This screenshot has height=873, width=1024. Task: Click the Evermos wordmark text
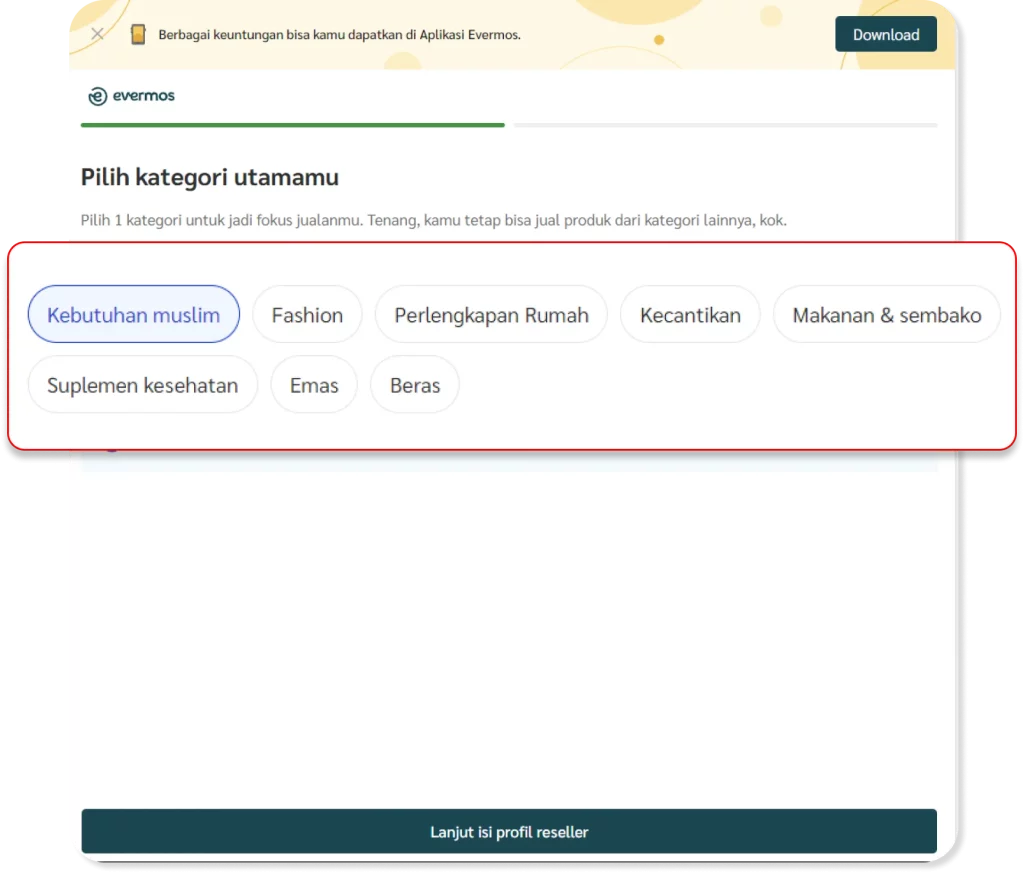pos(142,96)
